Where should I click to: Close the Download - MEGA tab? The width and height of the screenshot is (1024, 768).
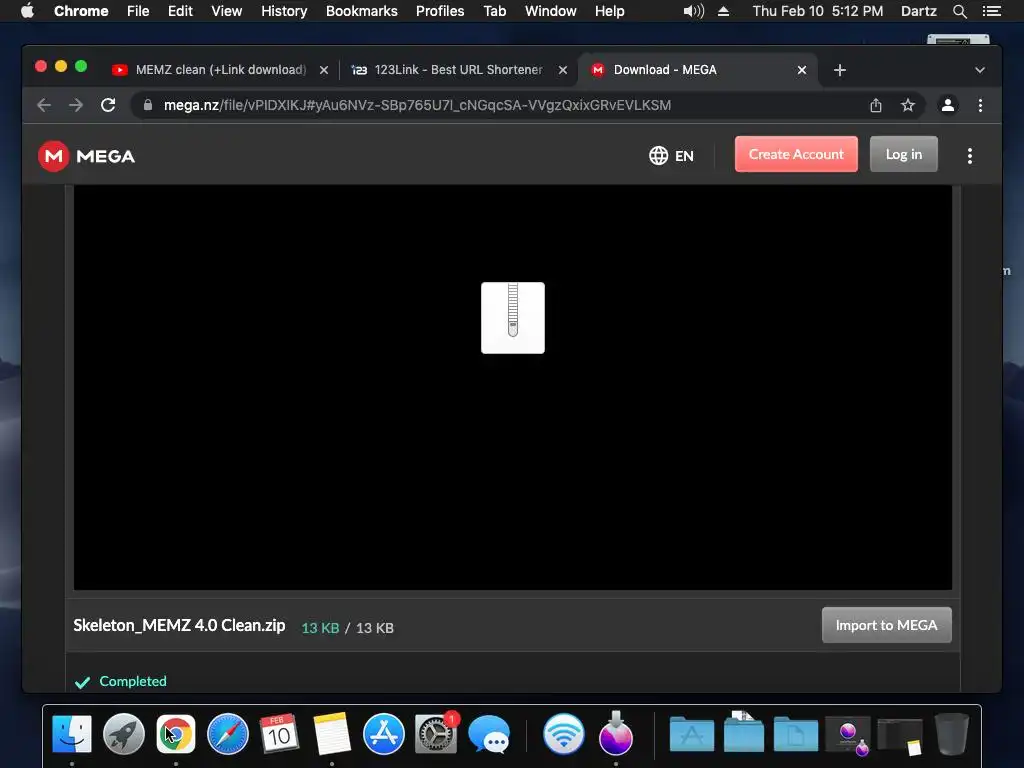click(x=802, y=70)
